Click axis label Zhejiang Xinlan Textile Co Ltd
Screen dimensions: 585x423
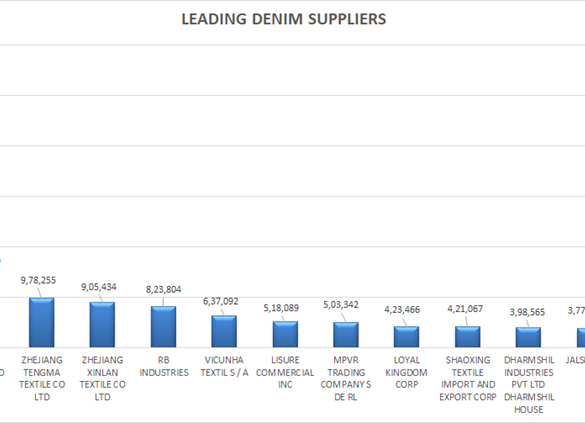[102, 378]
